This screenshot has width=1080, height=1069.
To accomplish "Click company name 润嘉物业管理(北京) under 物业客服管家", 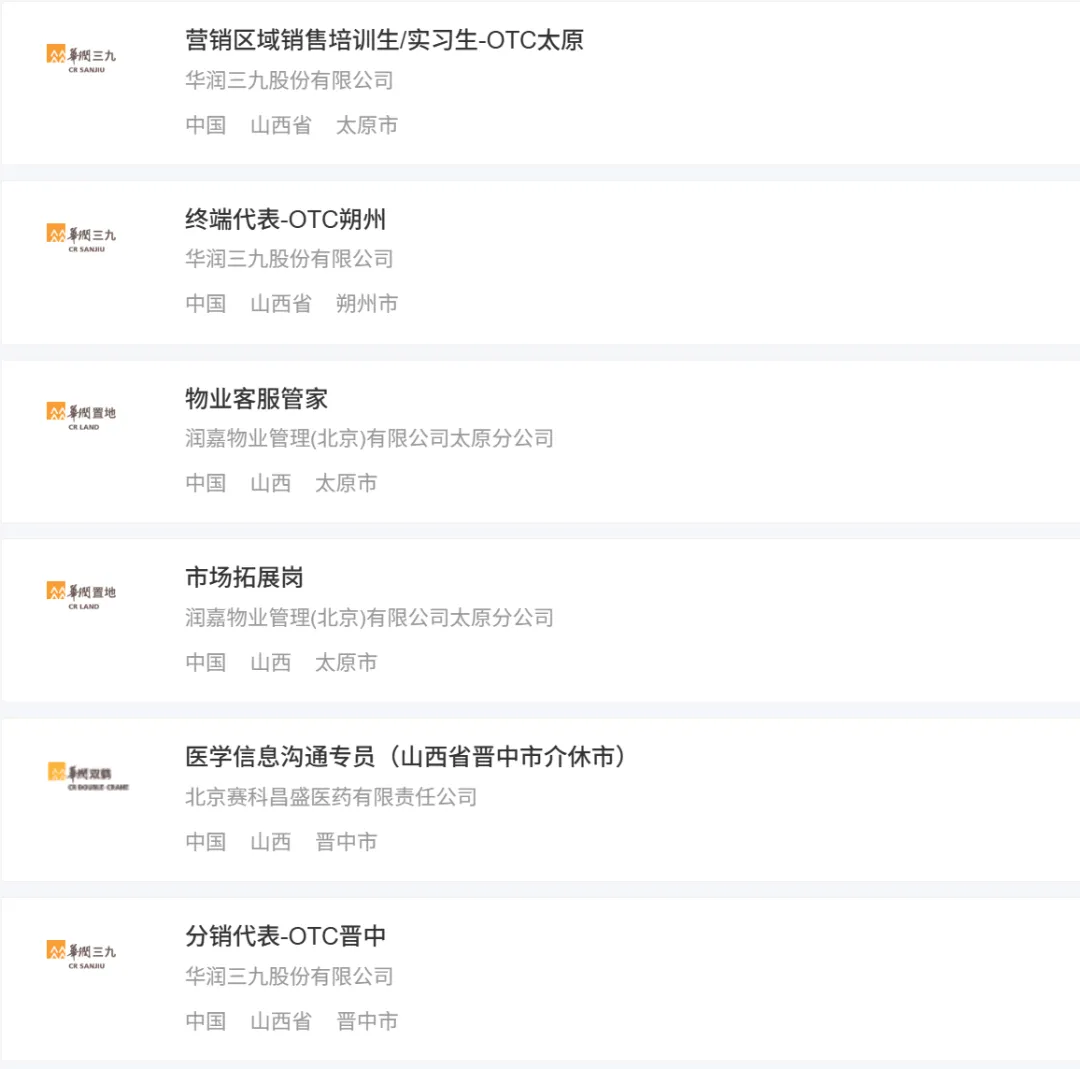I will [369, 438].
